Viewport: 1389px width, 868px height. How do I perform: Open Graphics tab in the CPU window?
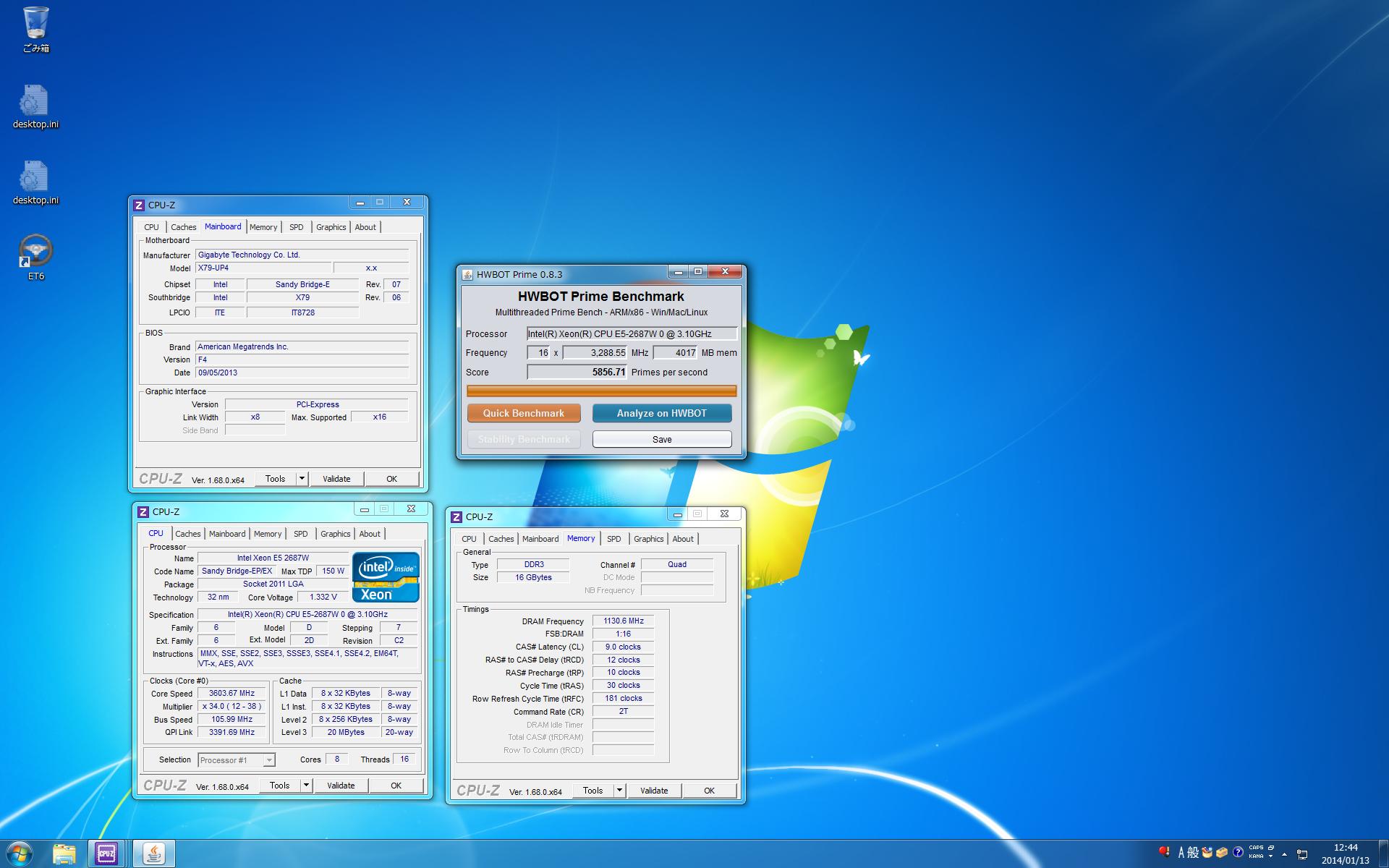[335, 534]
